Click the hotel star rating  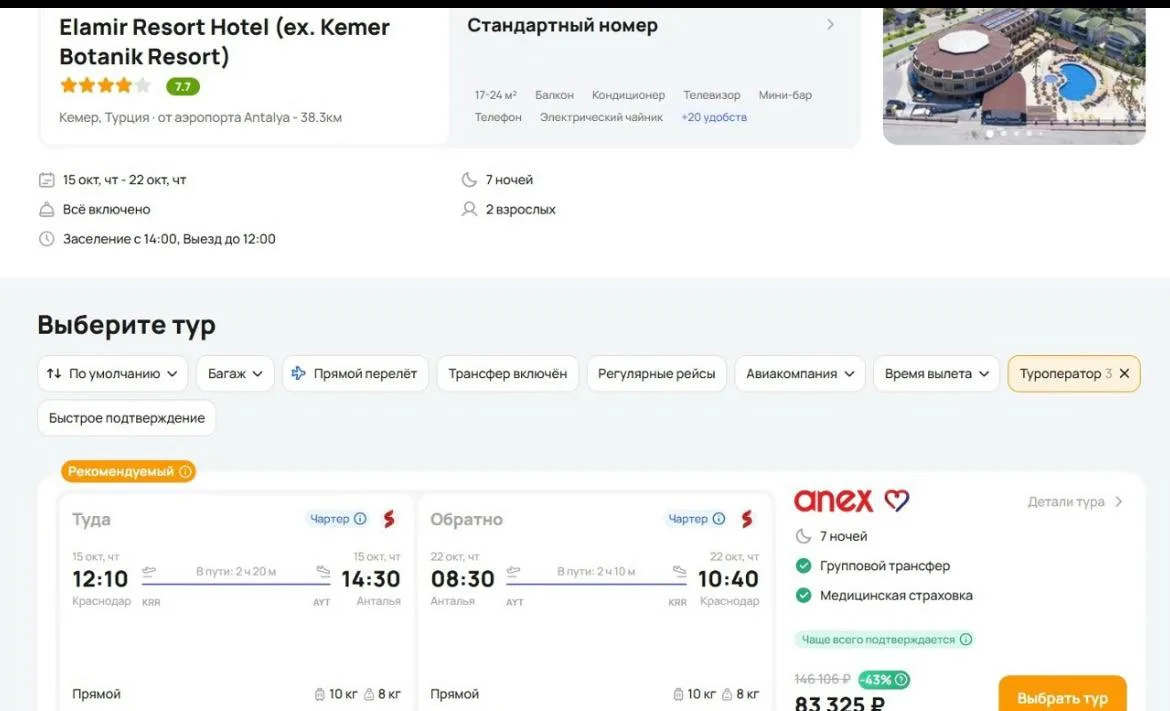[105, 86]
